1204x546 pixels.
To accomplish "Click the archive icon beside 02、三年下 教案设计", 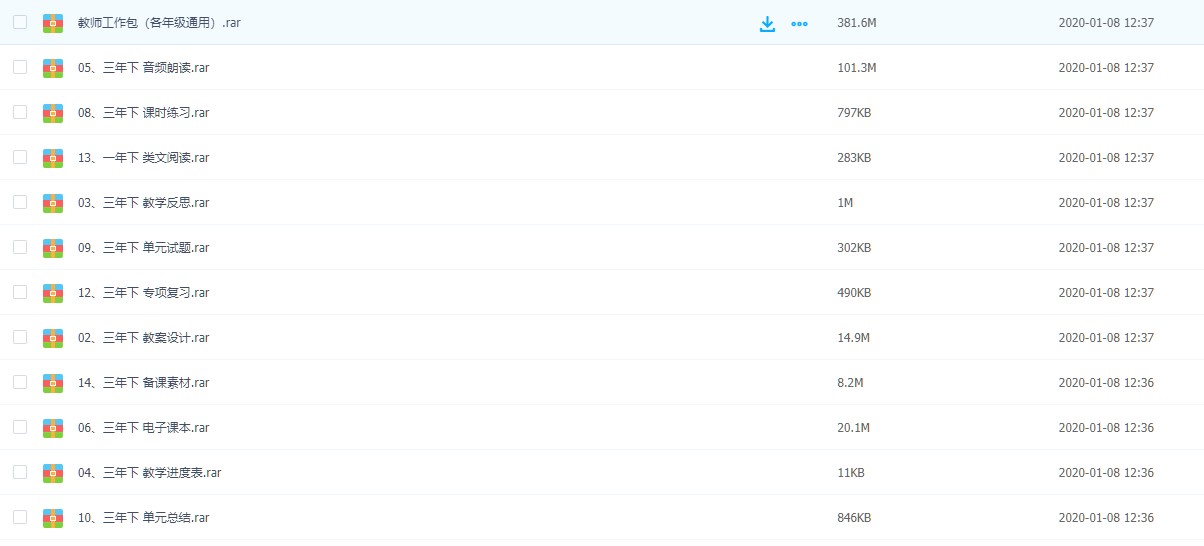I will (x=53, y=338).
